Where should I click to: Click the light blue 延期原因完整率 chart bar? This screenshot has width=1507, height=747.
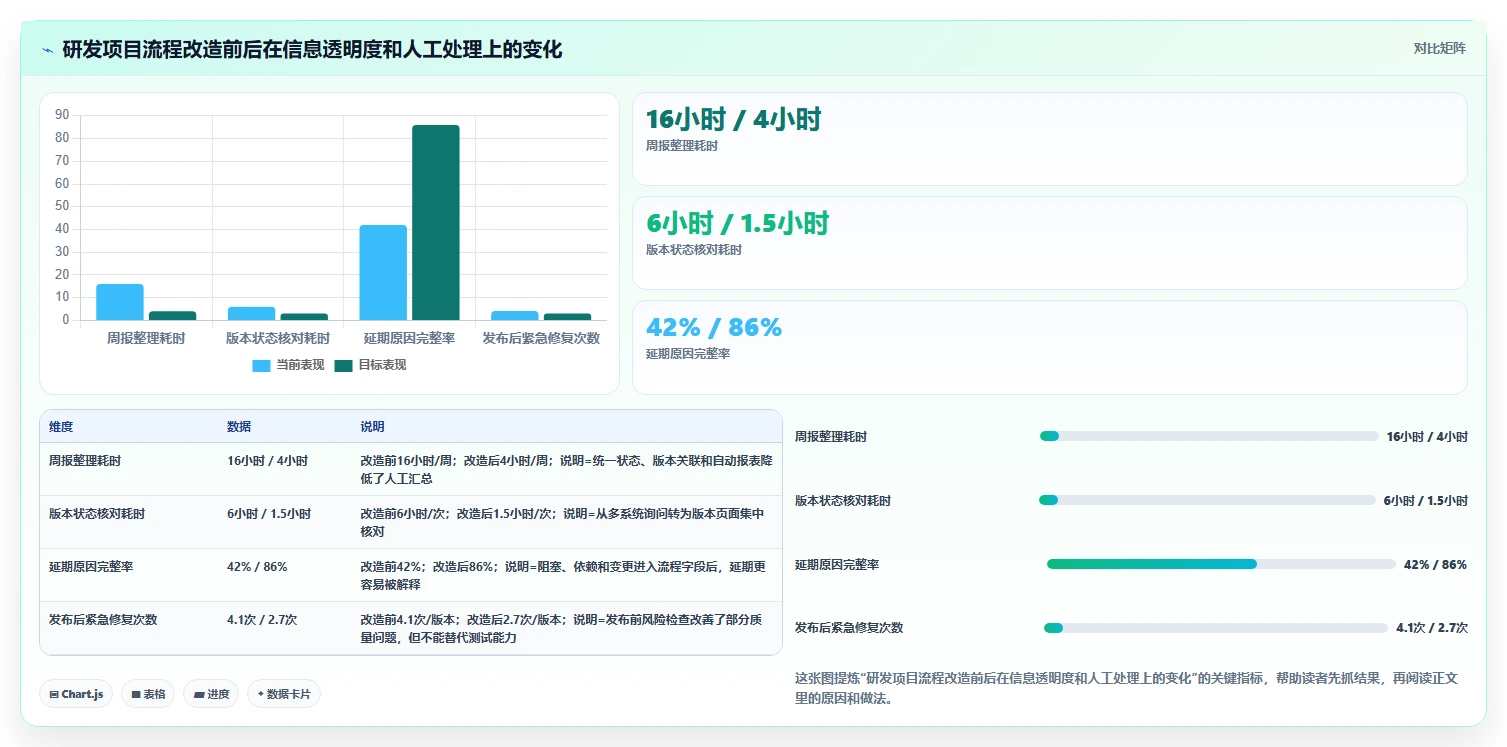point(383,273)
